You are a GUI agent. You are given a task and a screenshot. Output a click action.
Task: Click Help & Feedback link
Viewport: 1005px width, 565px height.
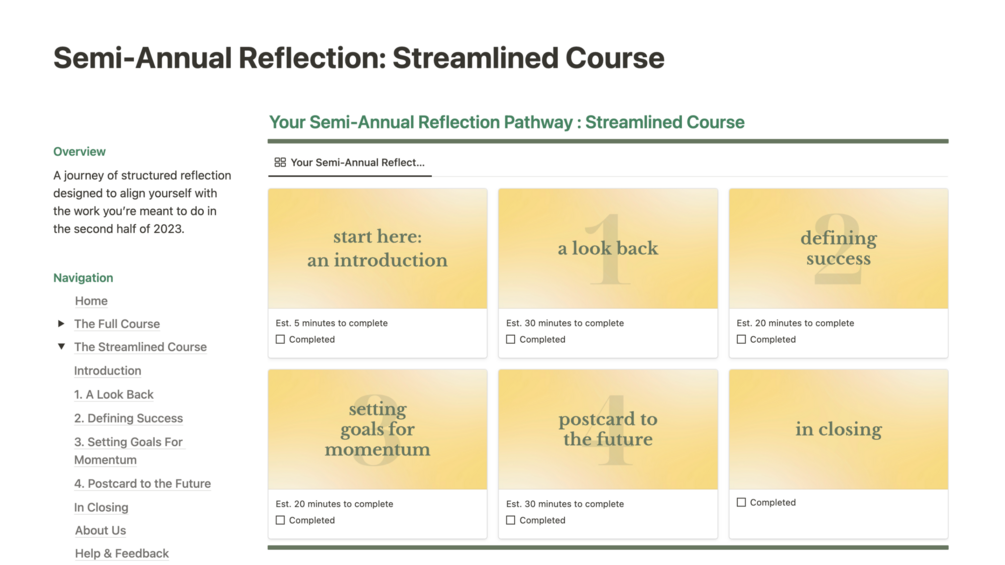pyautogui.click(x=121, y=554)
